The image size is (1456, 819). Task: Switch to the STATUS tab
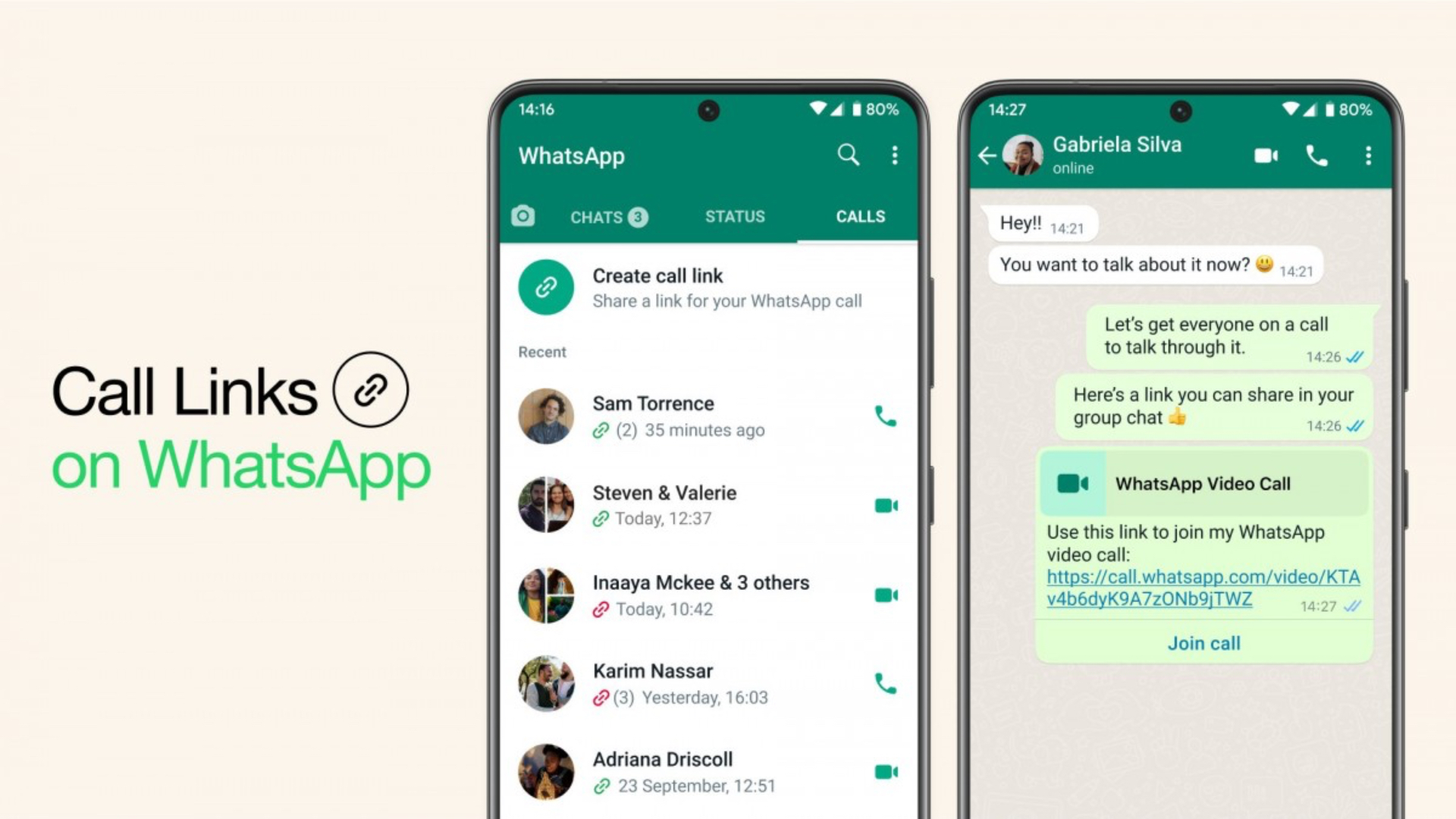(736, 216)
